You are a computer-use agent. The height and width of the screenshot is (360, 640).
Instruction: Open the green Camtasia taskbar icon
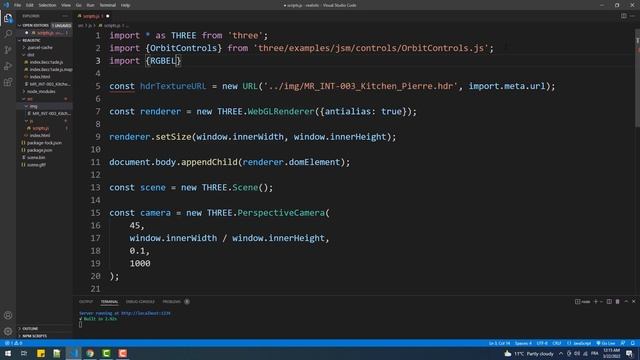pos(106,353)
